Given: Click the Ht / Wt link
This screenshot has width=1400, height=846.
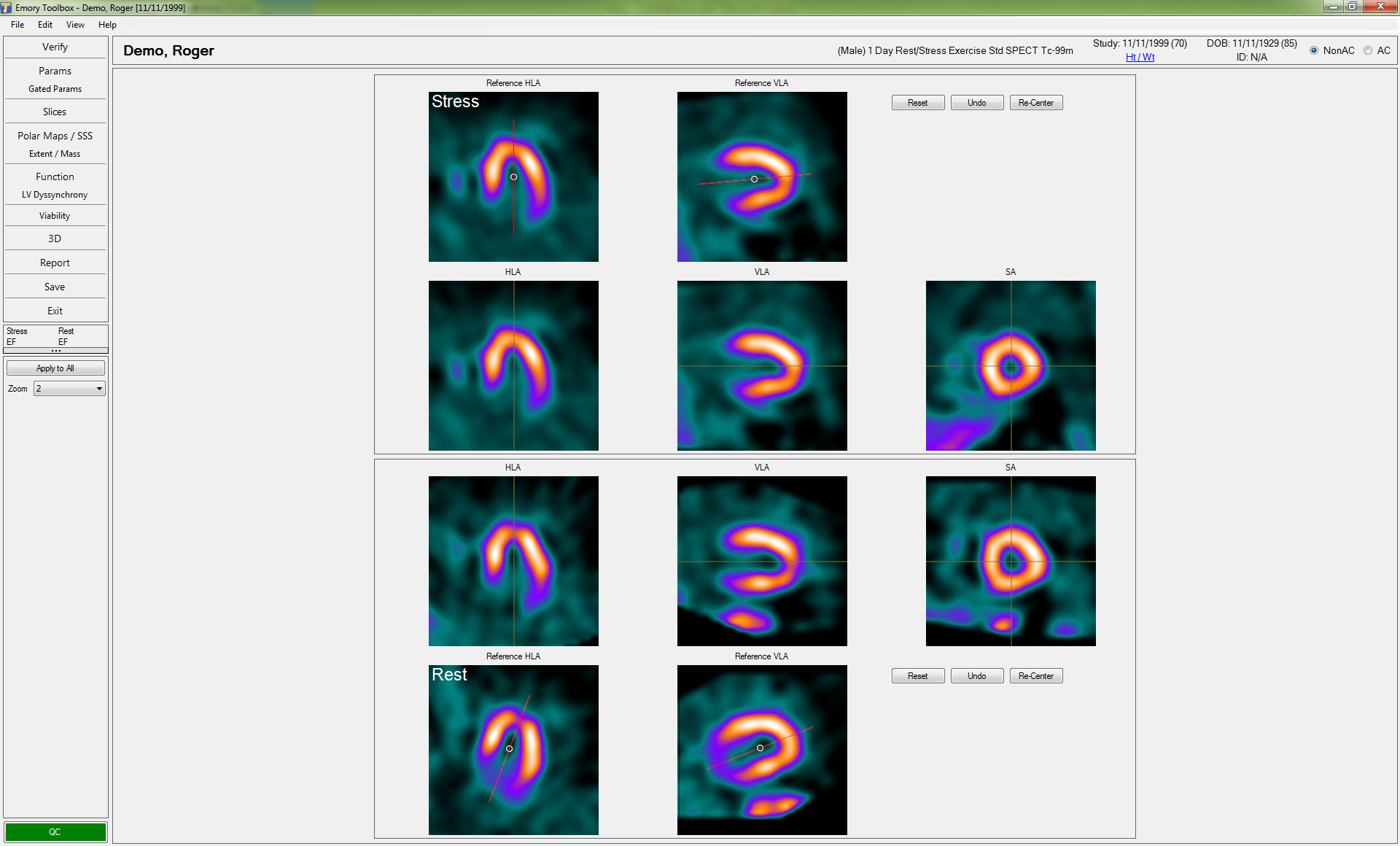Looking at the screenshot, I should [x=1140, y=58].
